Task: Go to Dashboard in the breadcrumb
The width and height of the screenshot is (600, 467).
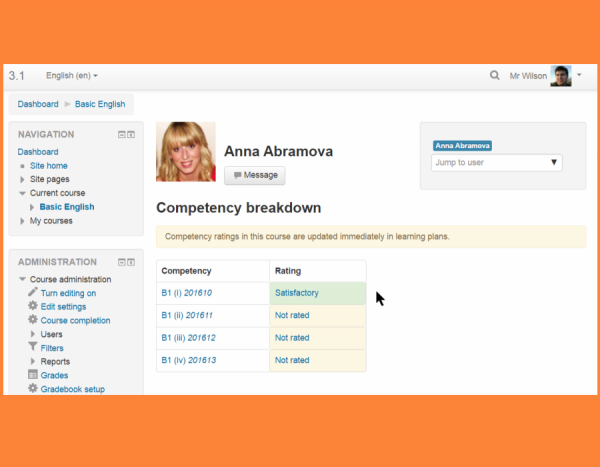Action: (x=38, y=104)
